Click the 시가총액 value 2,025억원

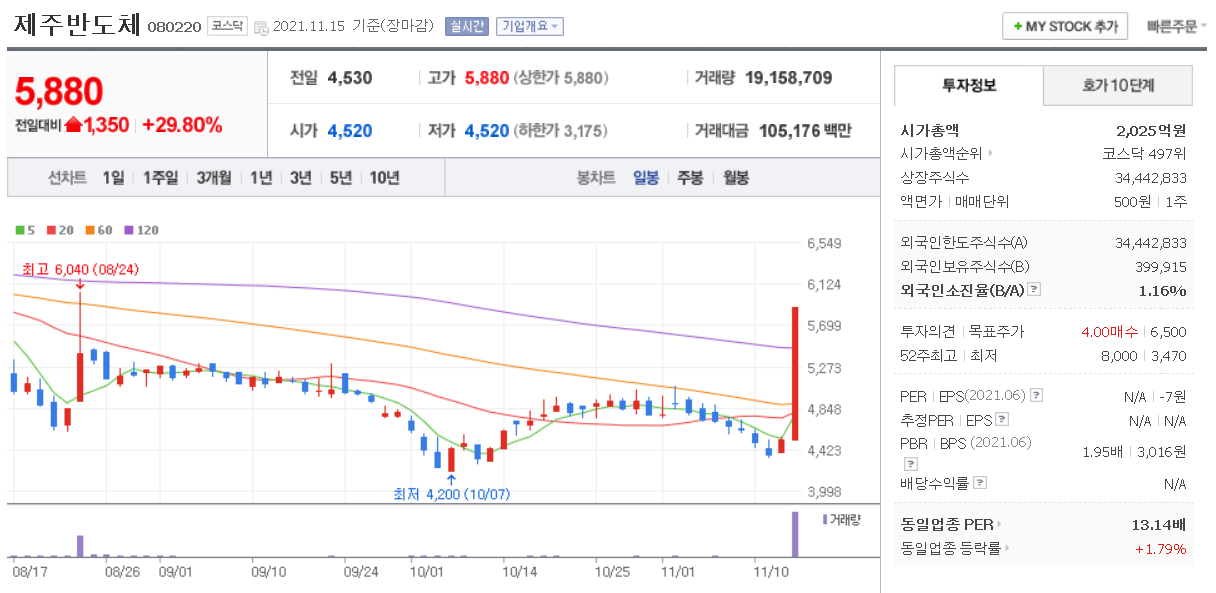pyautogui.click(x=1151, y=130)
